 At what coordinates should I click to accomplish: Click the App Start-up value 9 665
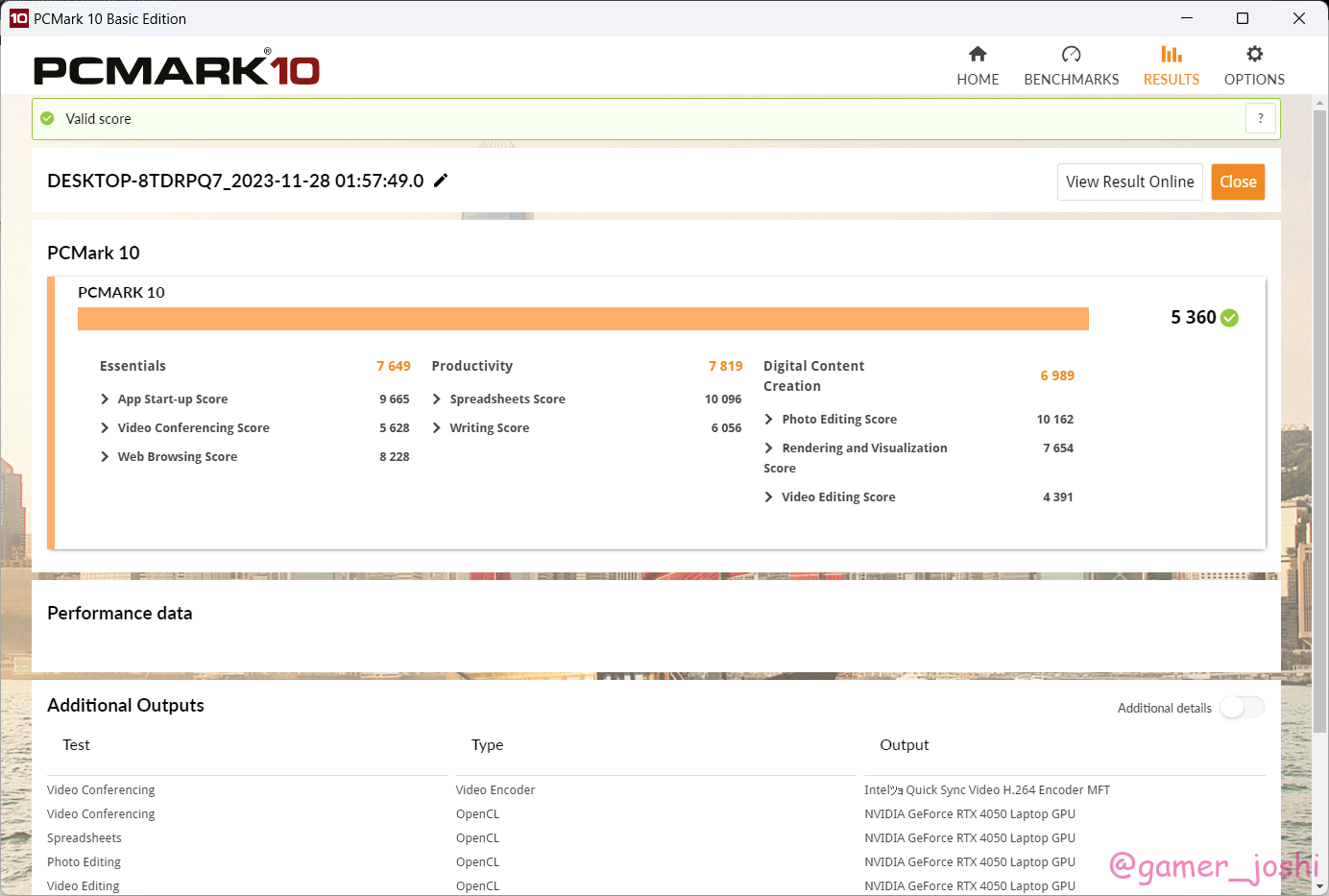click(395, 400)
